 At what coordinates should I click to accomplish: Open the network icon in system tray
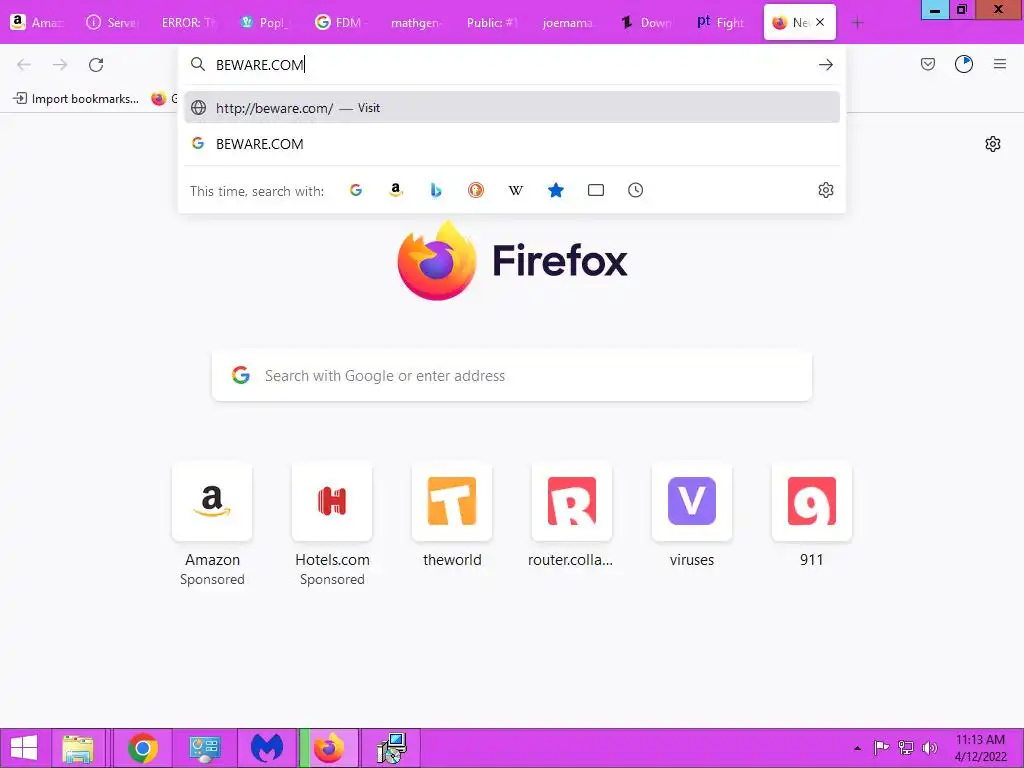tap(906, 748)
